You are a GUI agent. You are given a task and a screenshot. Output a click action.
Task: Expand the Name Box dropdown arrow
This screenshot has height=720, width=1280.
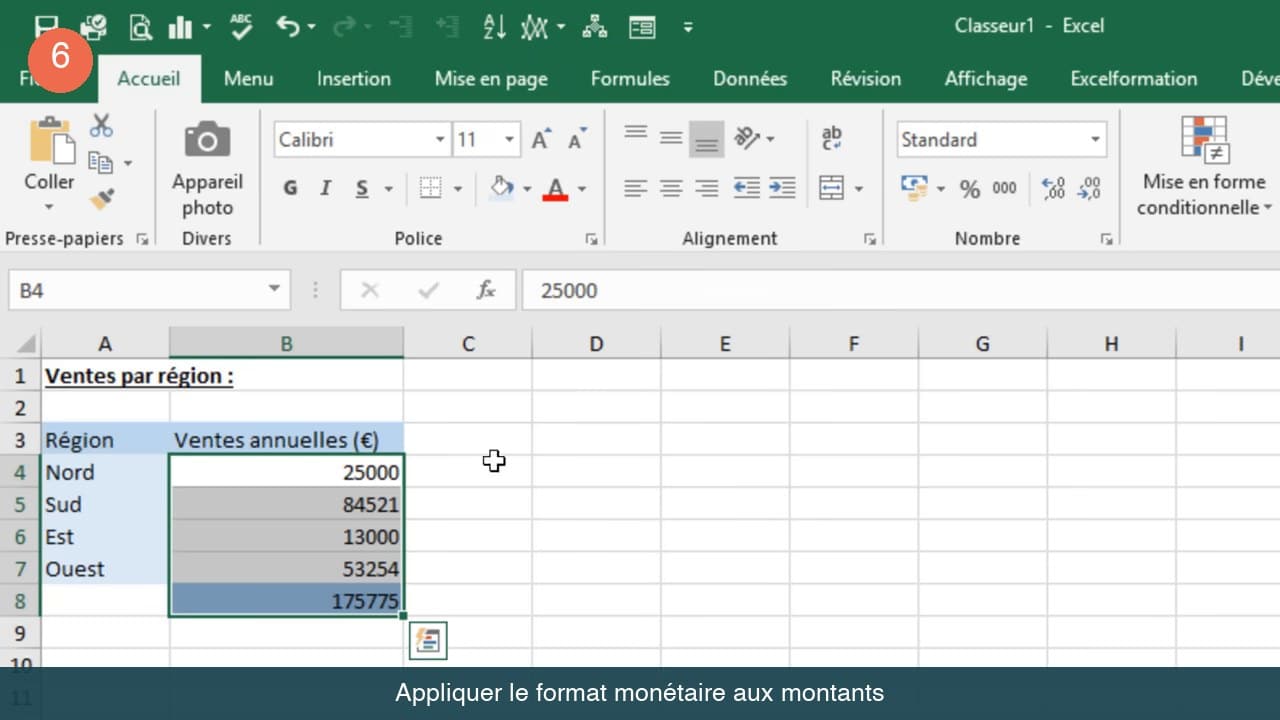[x=273, y=290]
